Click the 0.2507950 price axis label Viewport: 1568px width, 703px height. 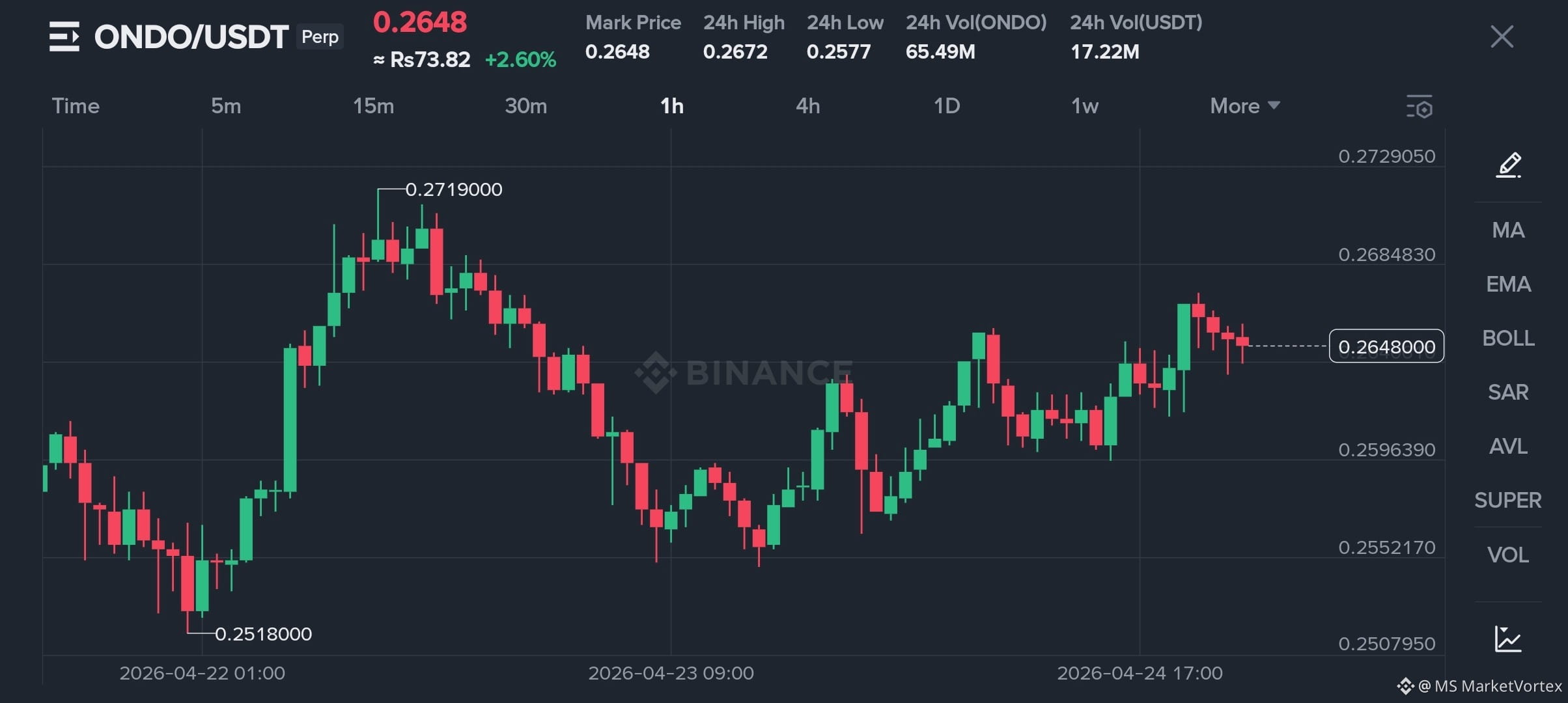coord(1387,644)
